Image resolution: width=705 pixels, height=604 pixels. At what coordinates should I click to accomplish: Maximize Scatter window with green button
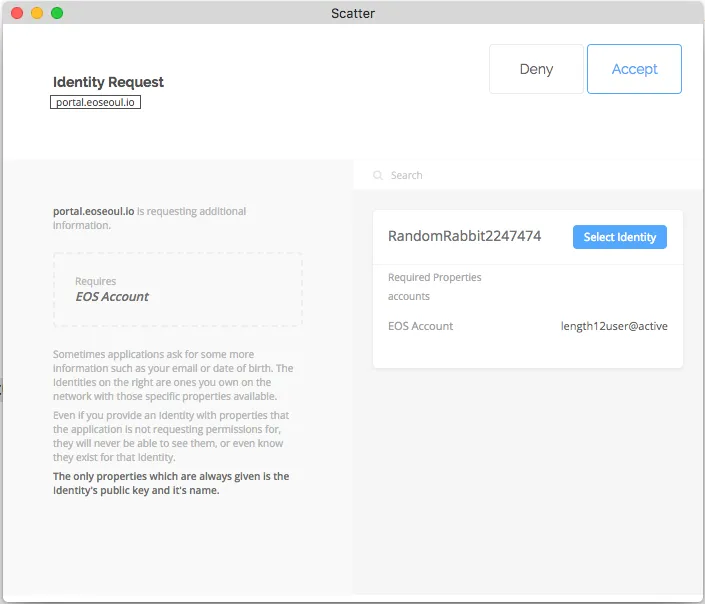(x=57, y=13)
